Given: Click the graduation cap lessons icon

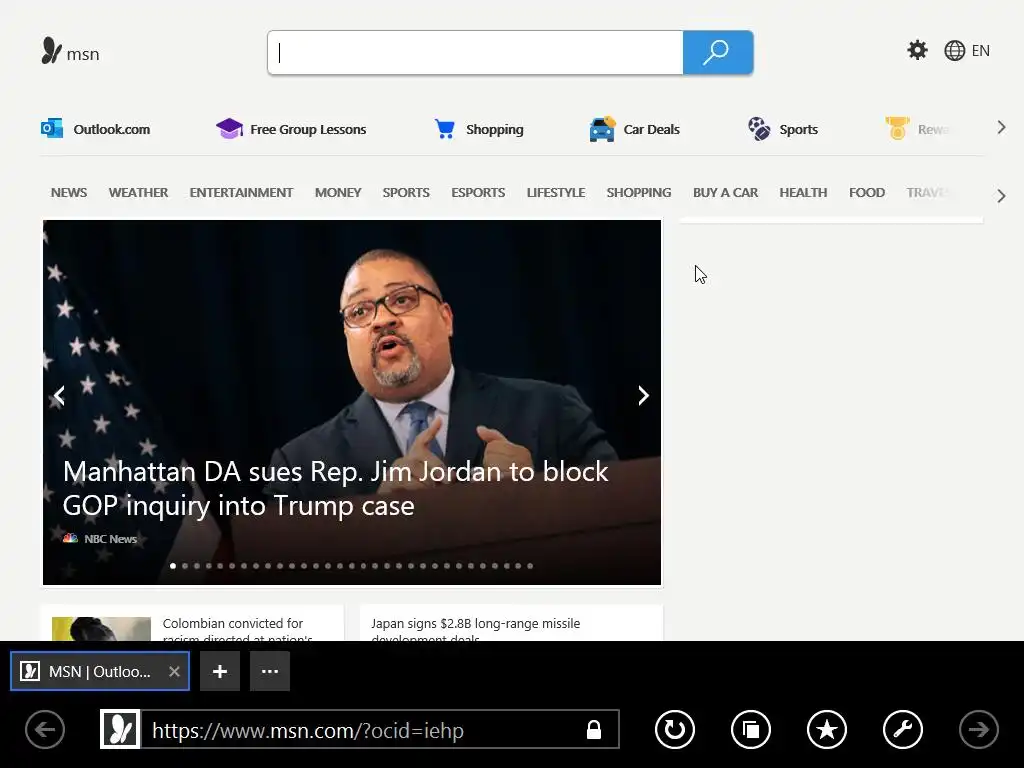Looking at the screenshot, I should [229, 129].
